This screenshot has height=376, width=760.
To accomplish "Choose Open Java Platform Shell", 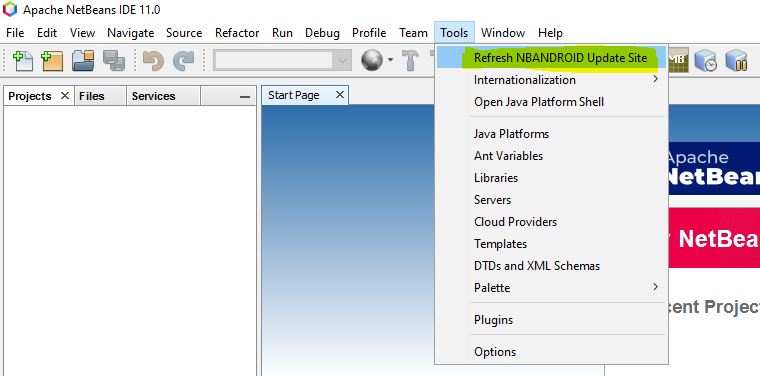I will click(552, 102).
